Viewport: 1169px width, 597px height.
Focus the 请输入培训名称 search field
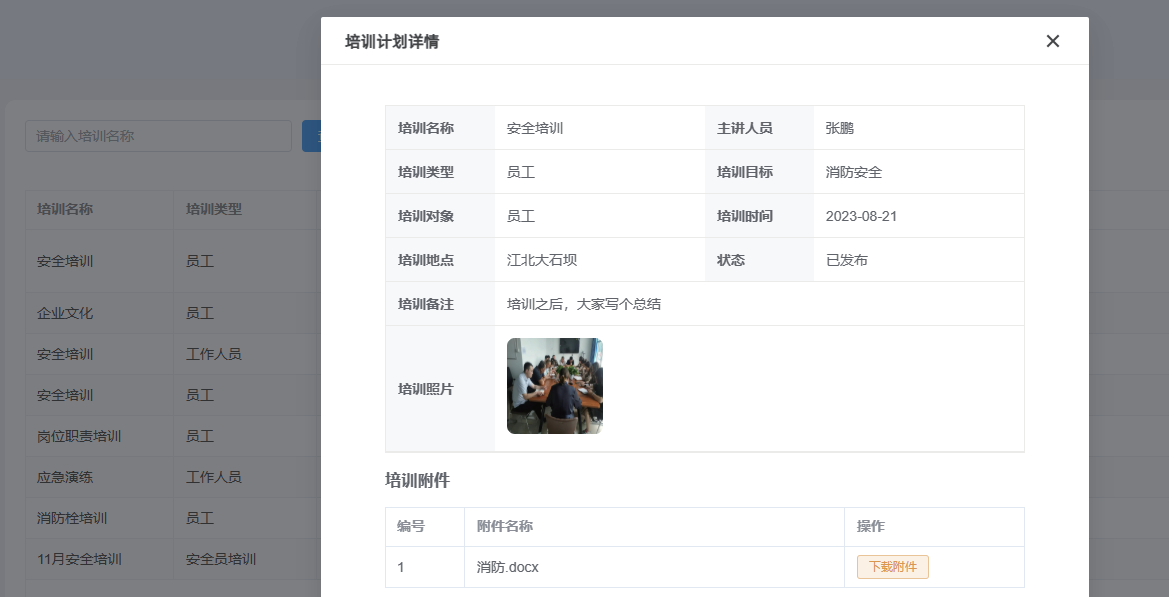point(158,136)
